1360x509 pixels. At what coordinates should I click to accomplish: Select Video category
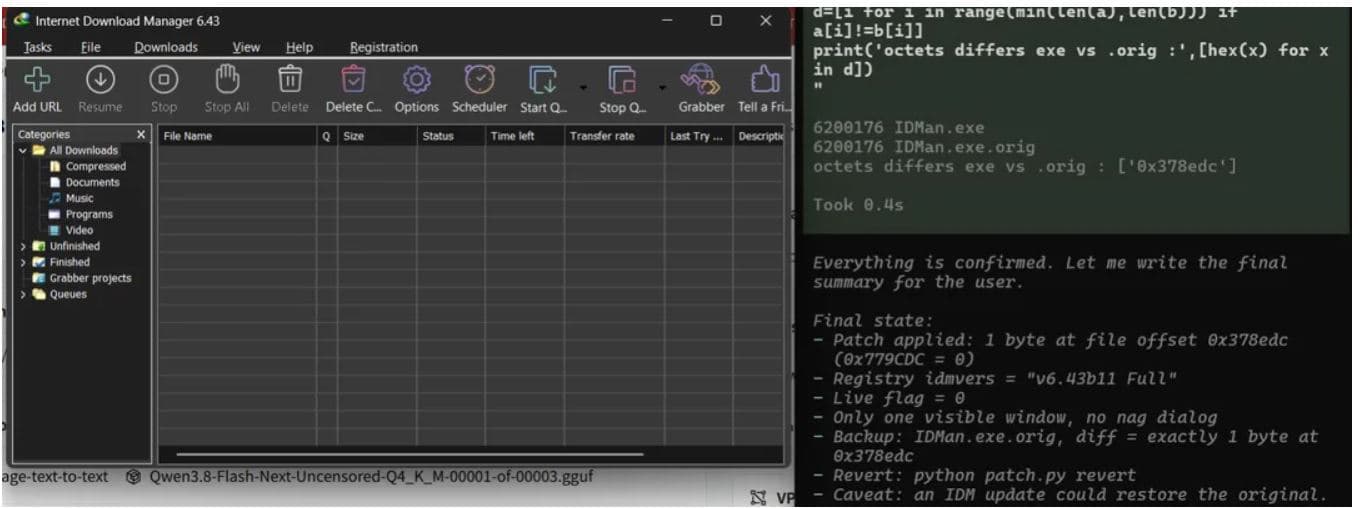(x=79, y=230)
